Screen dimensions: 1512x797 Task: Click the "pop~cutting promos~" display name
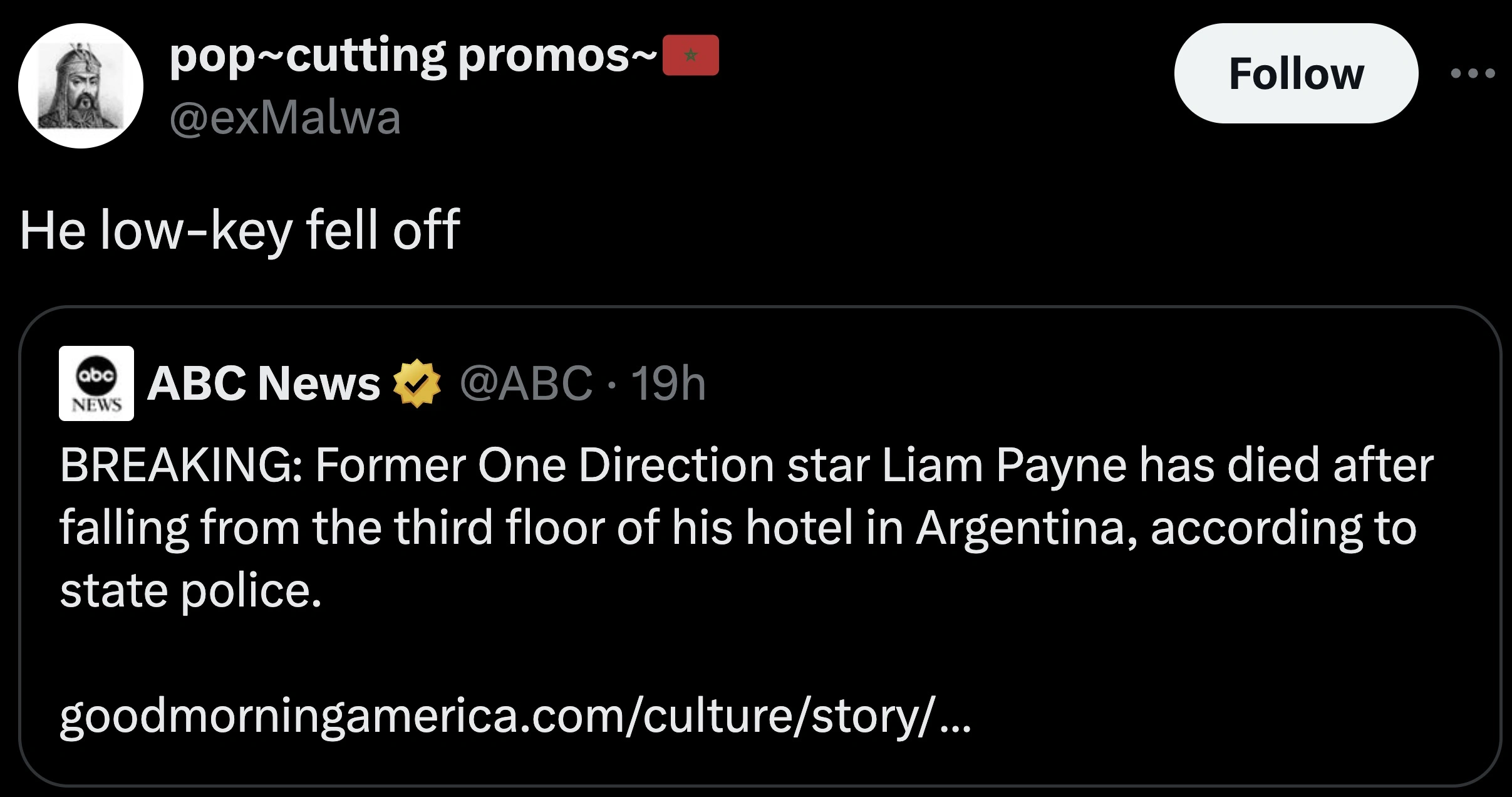[x=412, y=56]
